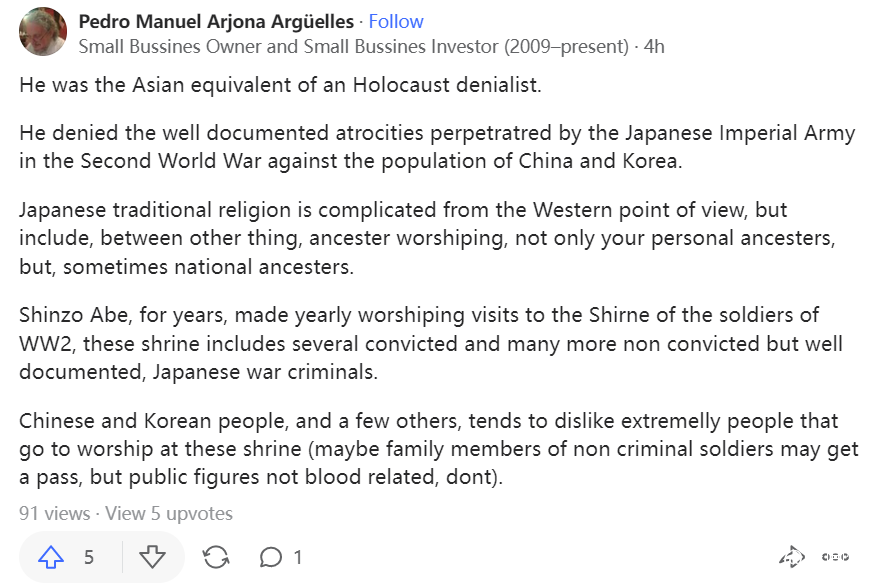Click the upvote count number 5

coord(89,557)
